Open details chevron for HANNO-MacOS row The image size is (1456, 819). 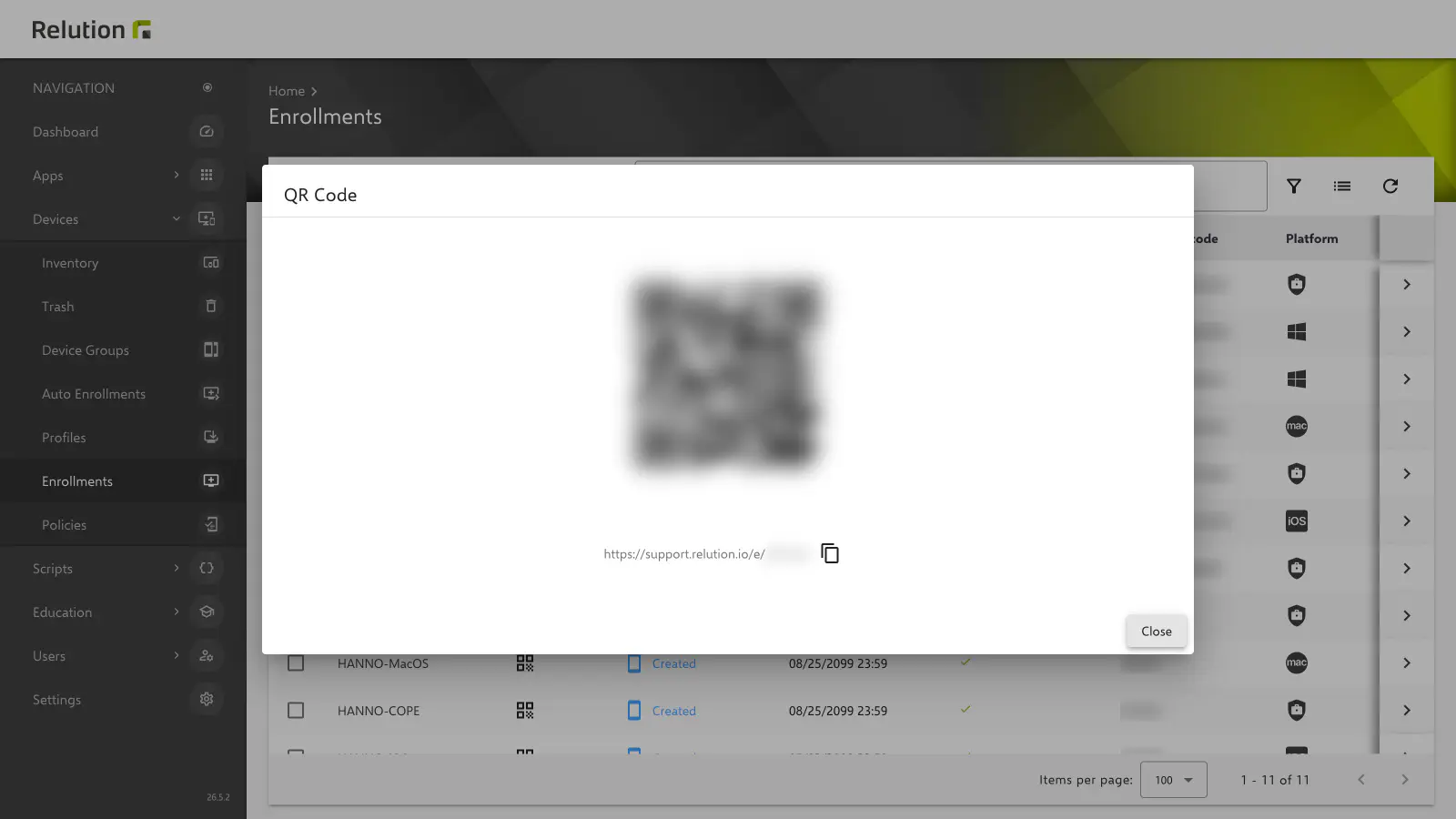pos(1407,663)
